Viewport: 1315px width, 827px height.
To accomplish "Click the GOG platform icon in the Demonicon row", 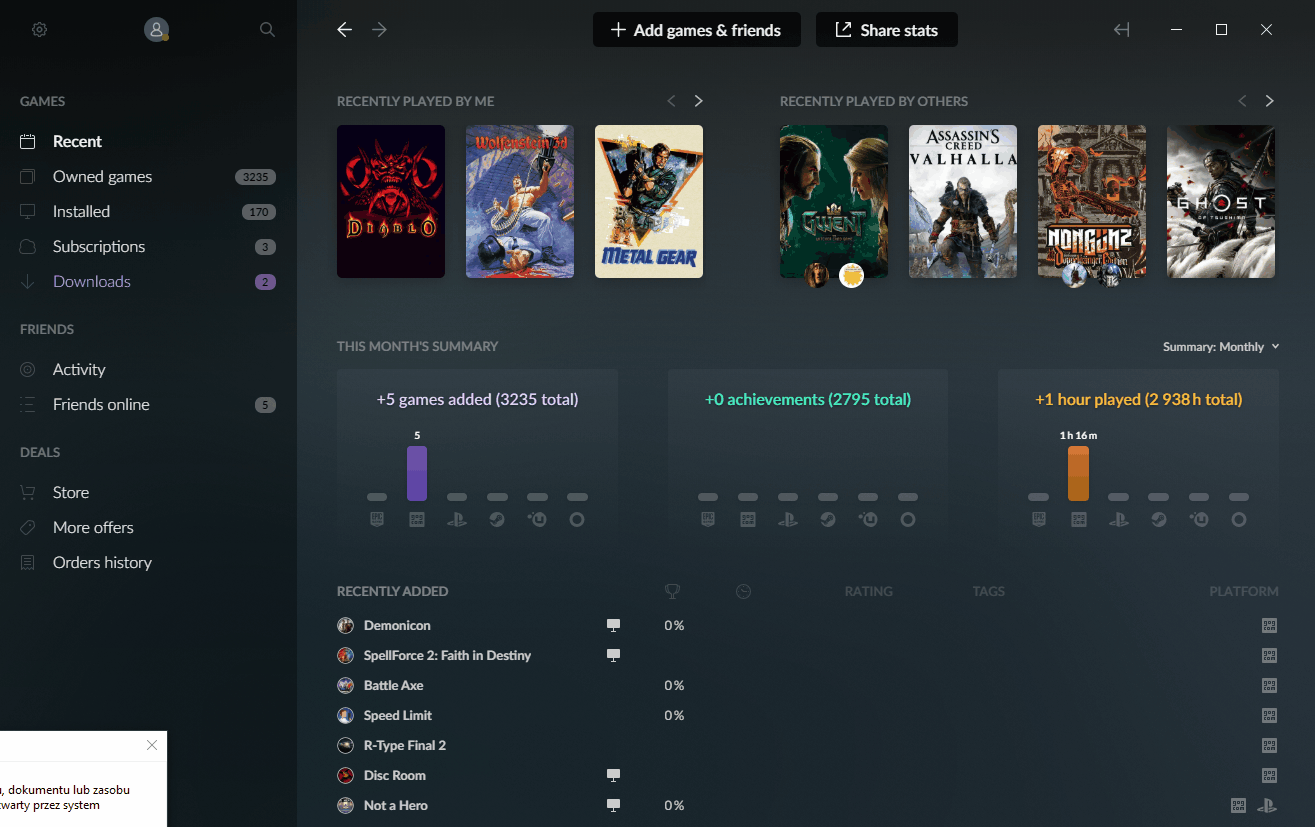I will pos(1269,626).
